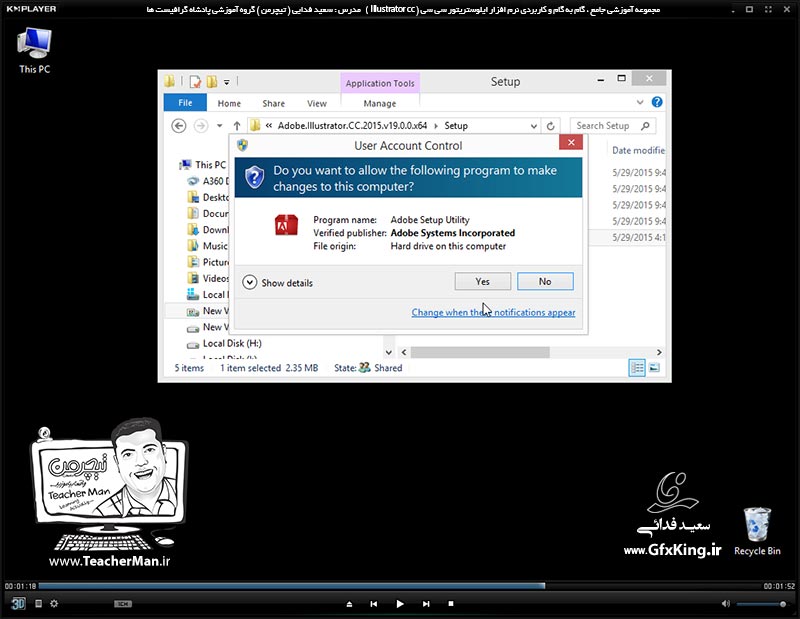Click the horizontal scrollbar in file list
The width and height of the screenshot is (800, 619).
(x=480, y=352)
